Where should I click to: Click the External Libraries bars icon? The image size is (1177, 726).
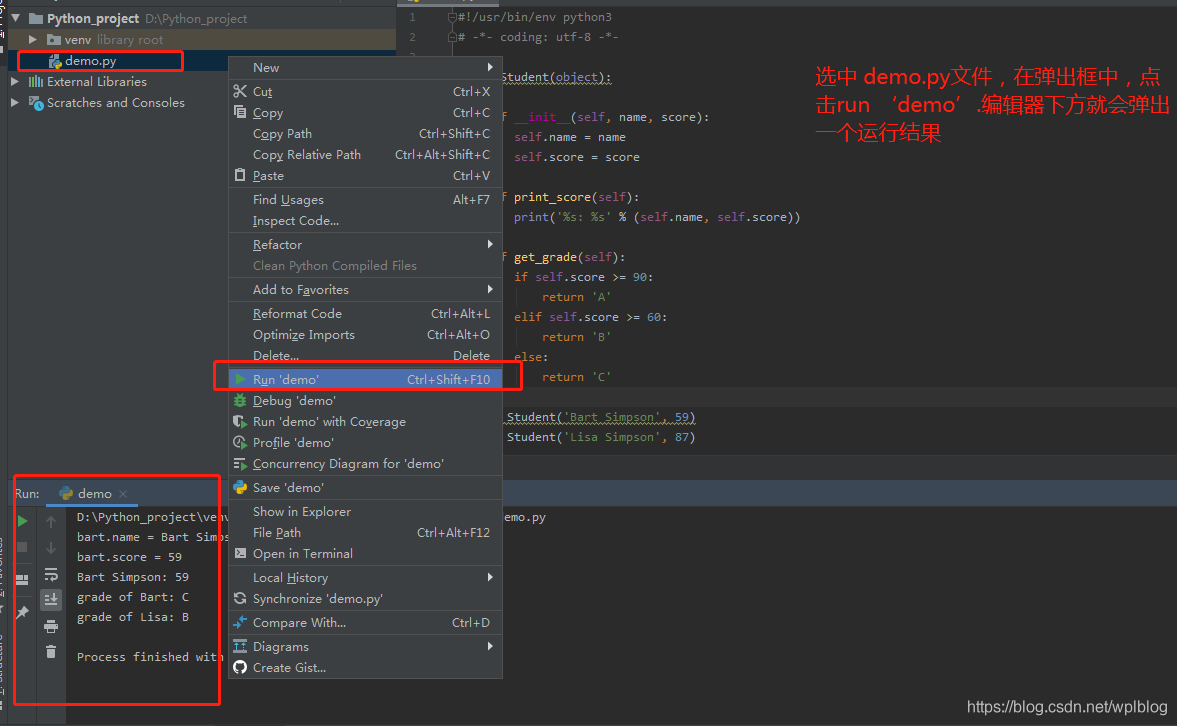pos(35,81)
